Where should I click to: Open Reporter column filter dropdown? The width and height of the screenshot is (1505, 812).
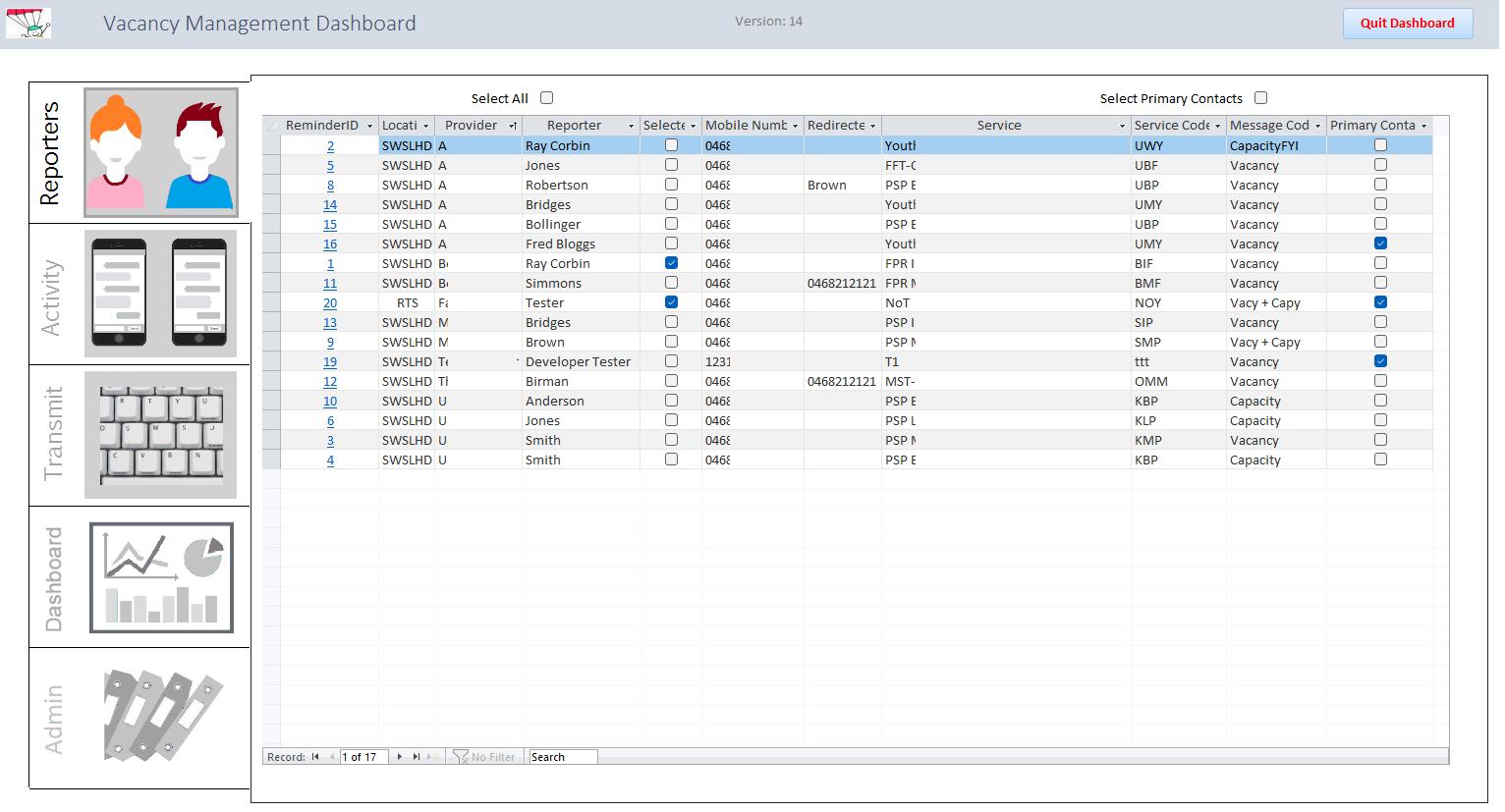pyautogui.click(x=632, y=126)
